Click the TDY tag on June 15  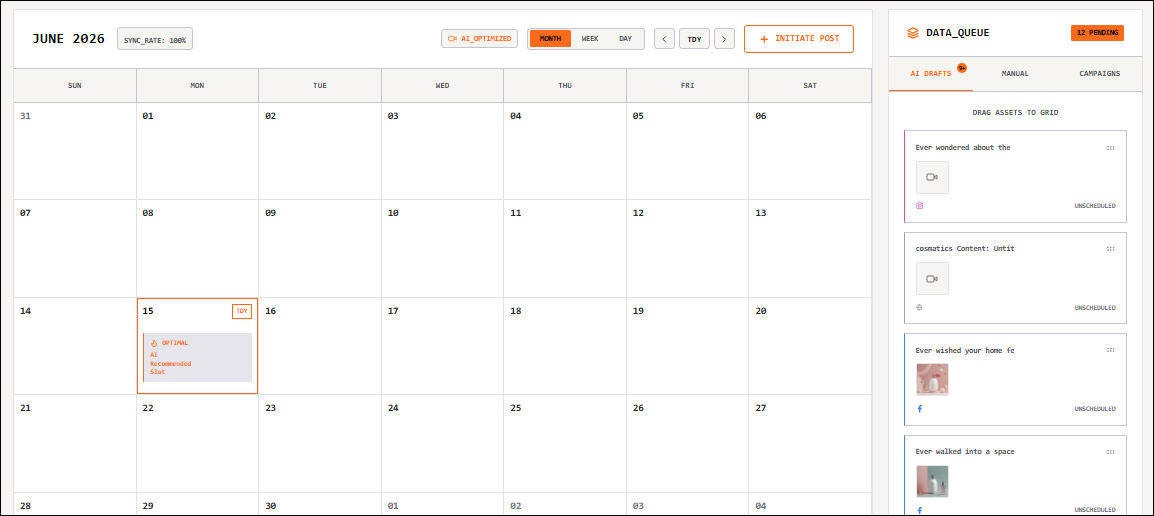242,311
